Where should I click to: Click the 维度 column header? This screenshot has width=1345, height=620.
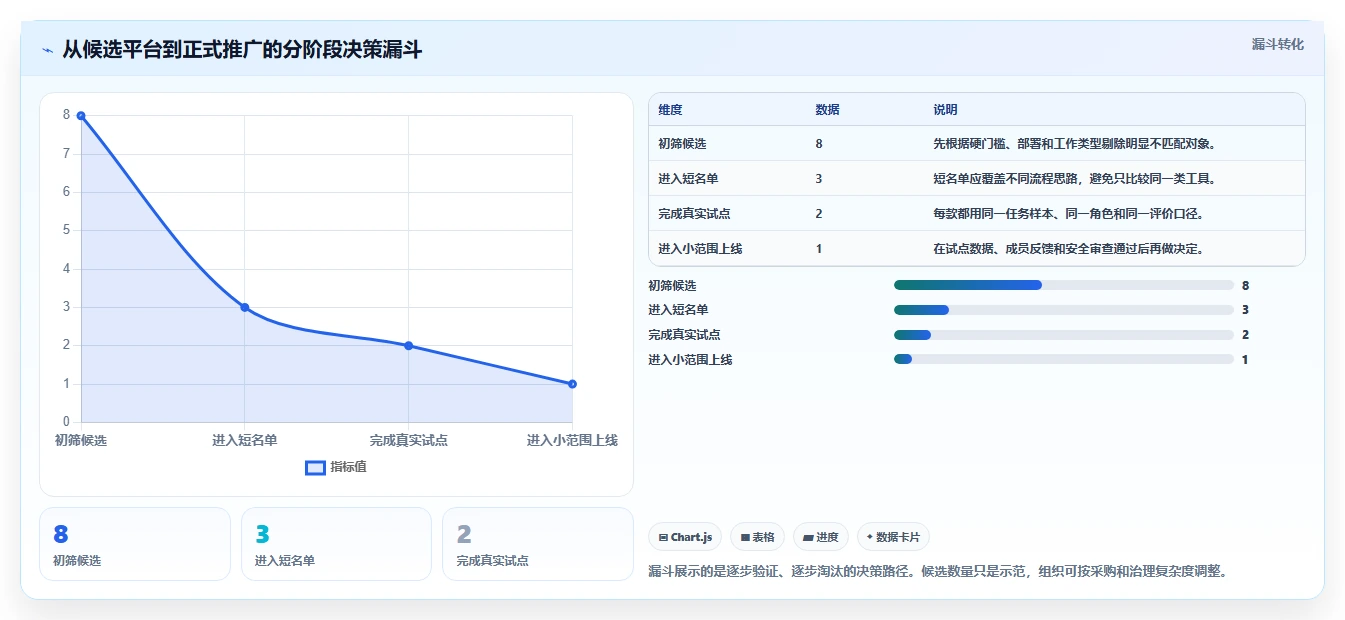point(670,110)
